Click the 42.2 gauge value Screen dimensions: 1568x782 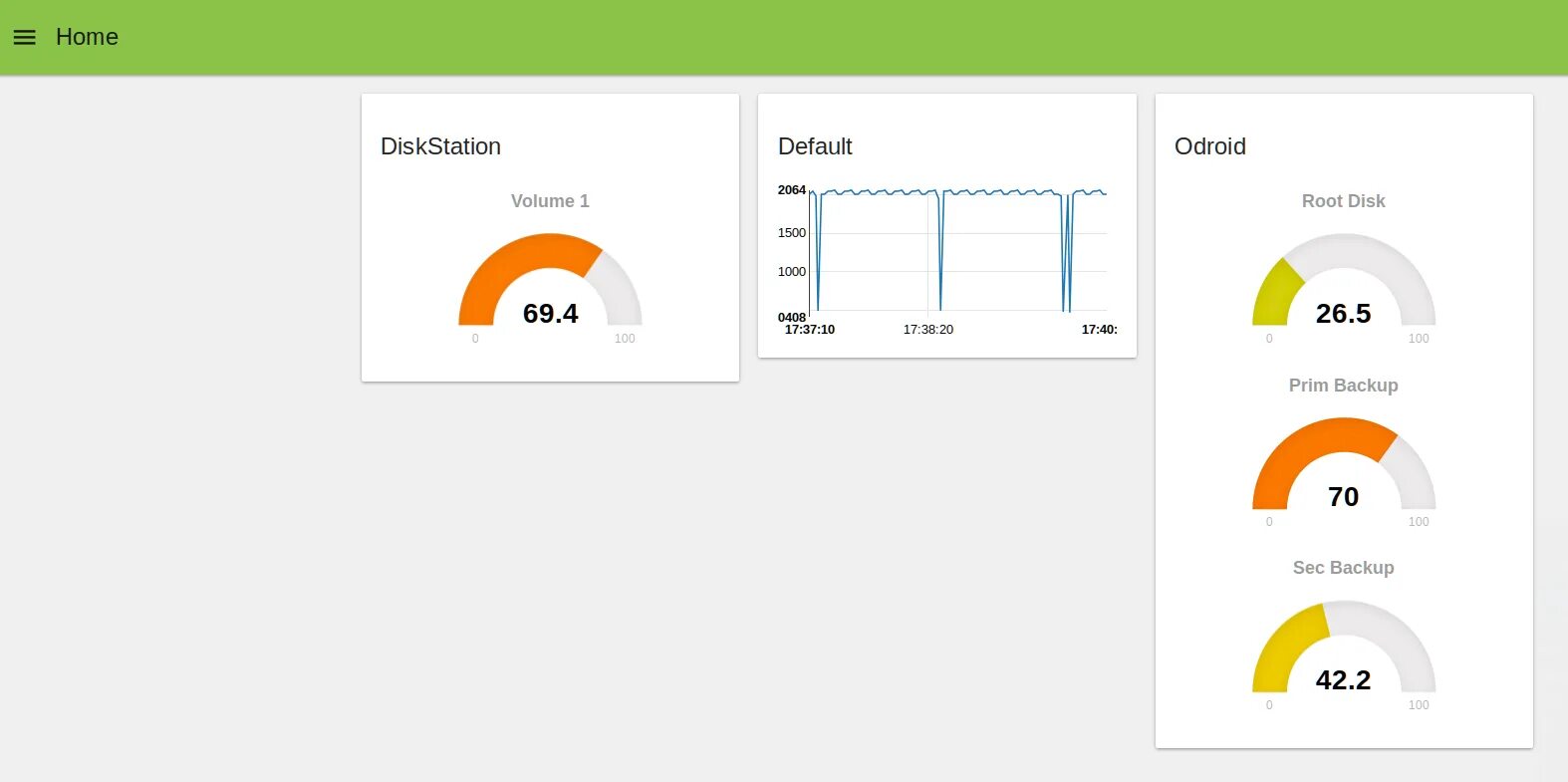pyautogui.click(x=1343, y=680)
